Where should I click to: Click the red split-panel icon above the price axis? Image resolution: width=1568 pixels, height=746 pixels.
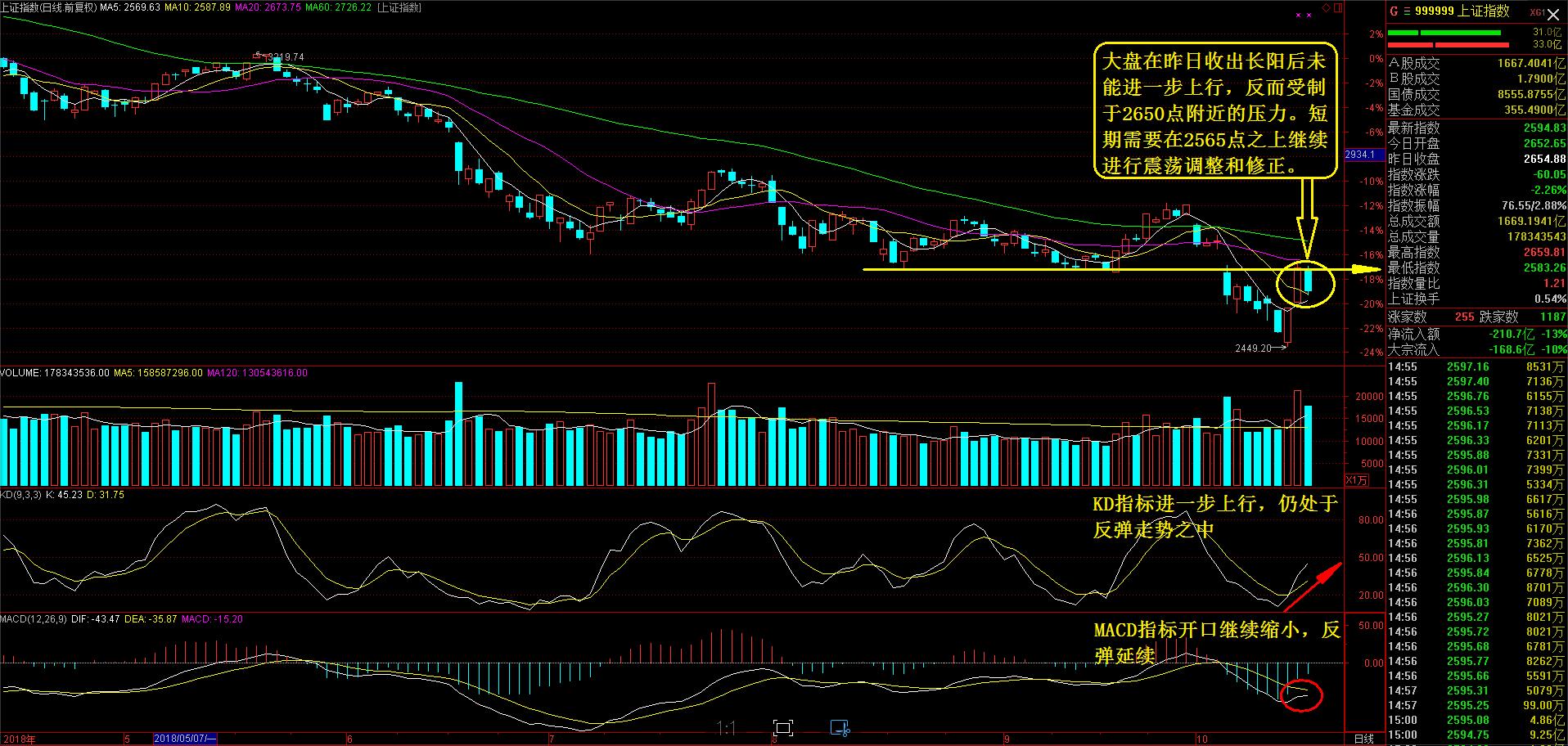point(1337,9)
